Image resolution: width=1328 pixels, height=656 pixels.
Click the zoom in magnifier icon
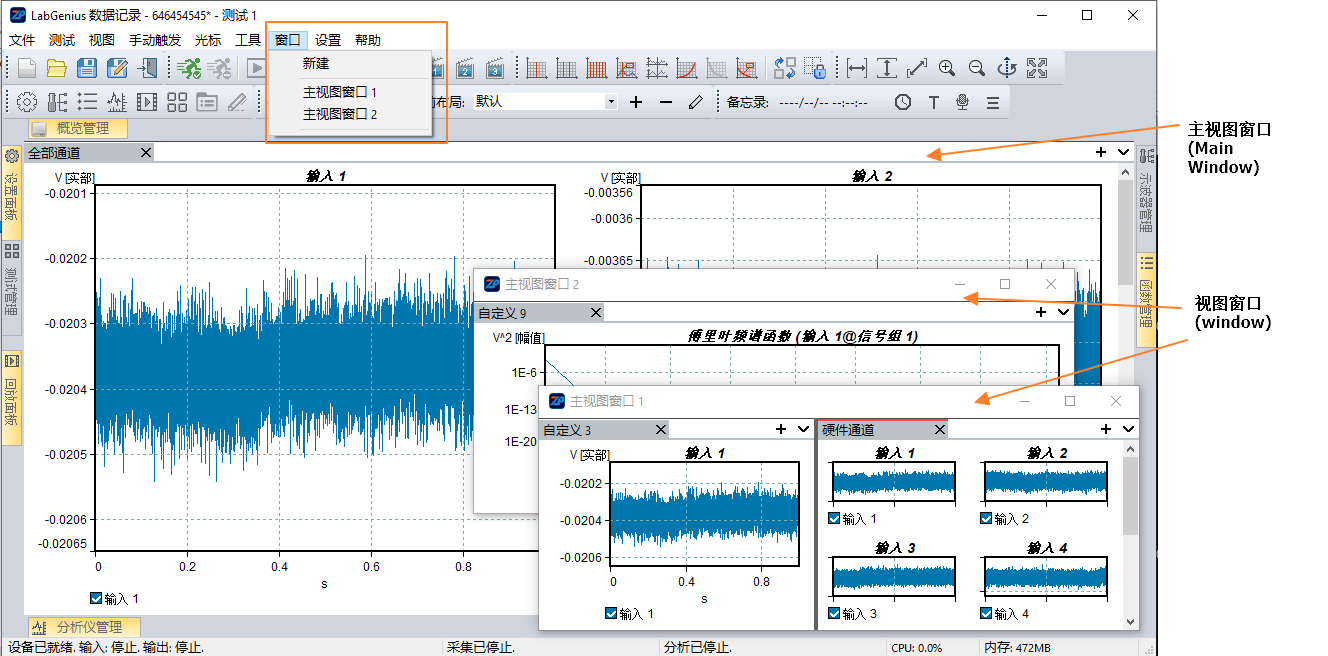(947, 68)
